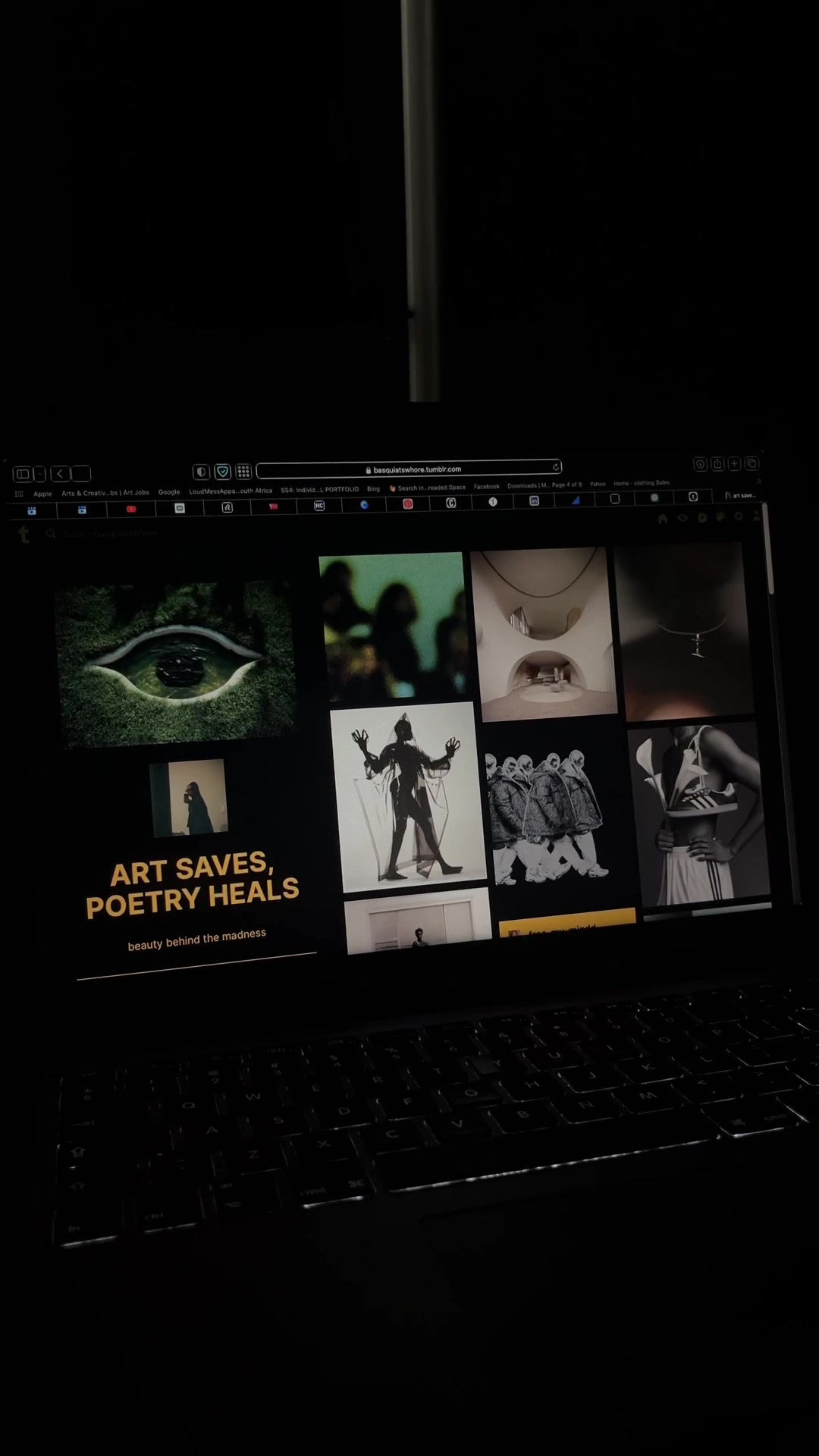Open the half-shaded privacy shield icon
The image size is (819, 1456).
[201, 472]
